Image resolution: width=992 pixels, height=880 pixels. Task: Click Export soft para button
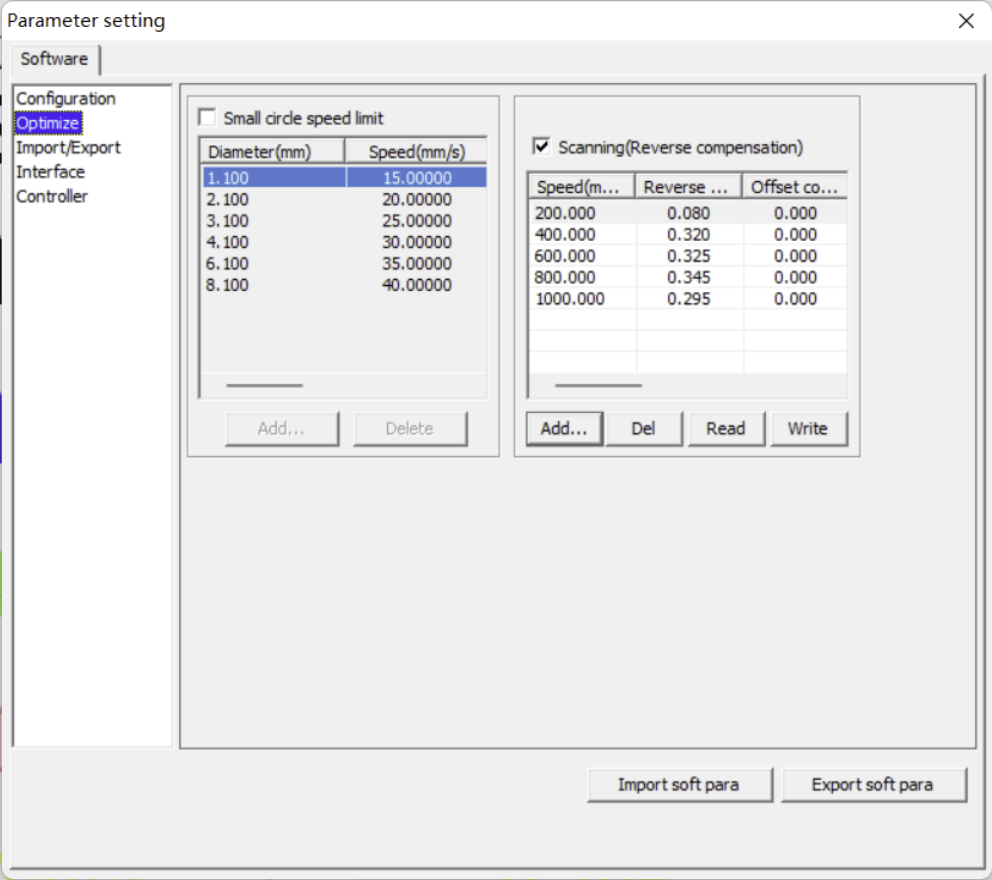pyautogui.click(x=873, y=785)
